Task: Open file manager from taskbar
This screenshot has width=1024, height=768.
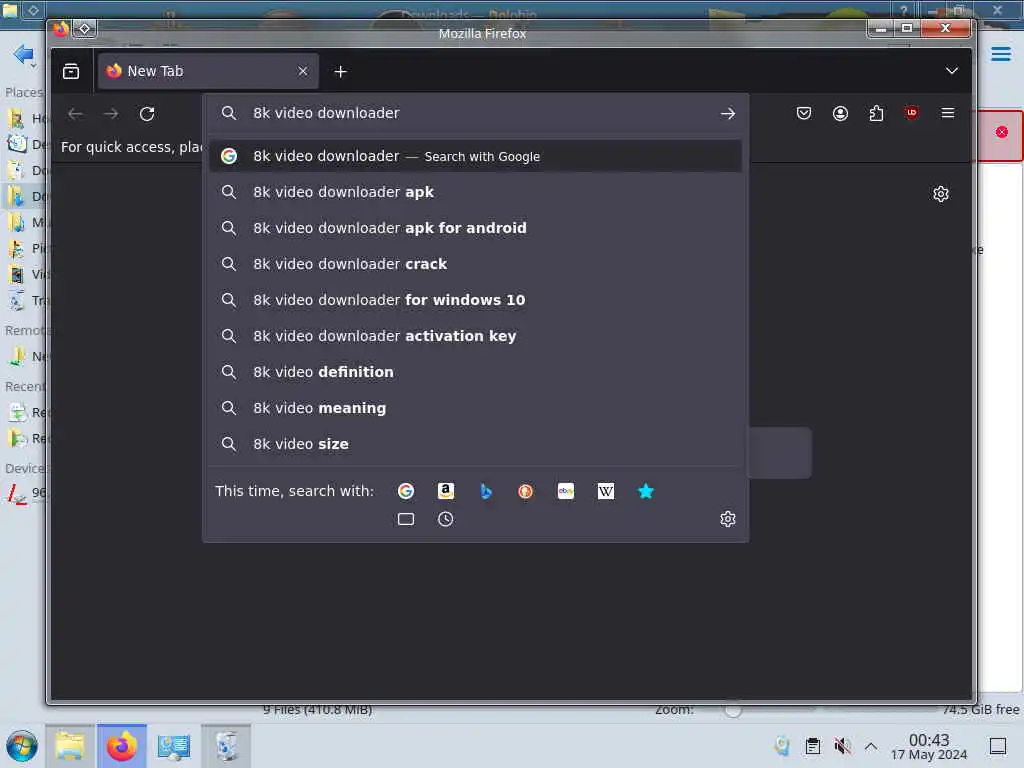Action: click(x=70, y=746)
